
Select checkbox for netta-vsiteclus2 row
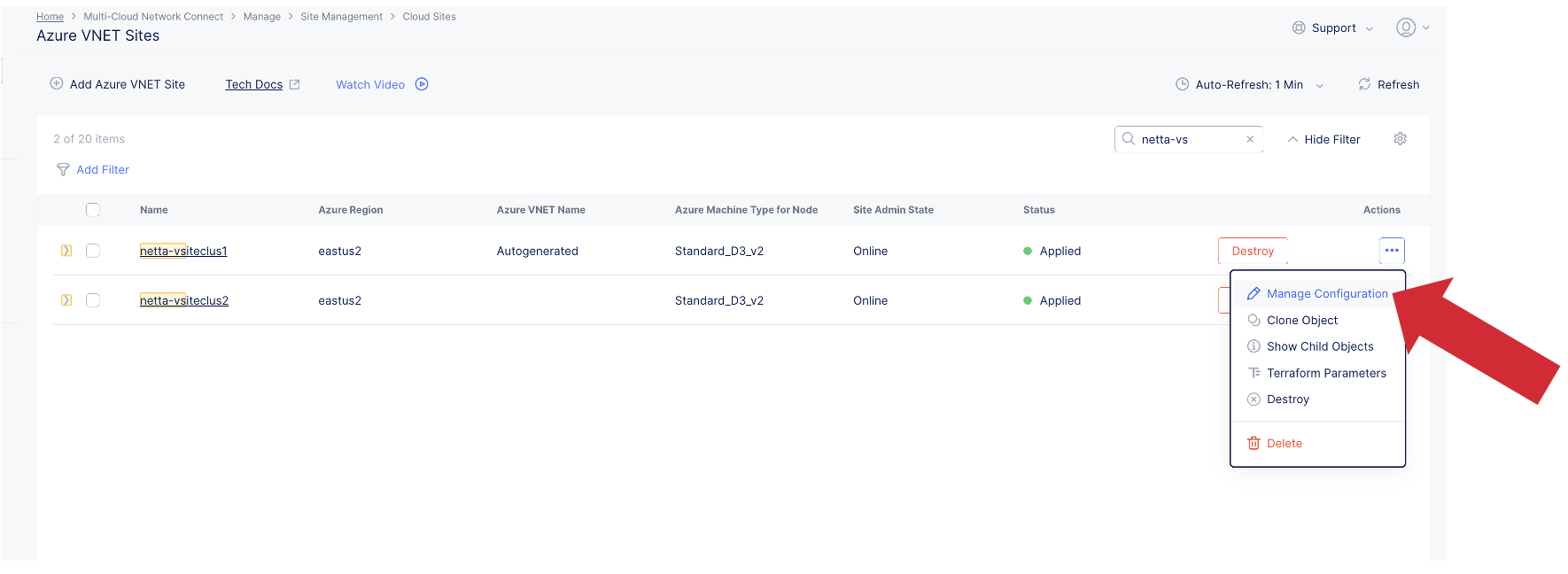tap(93, 300)
